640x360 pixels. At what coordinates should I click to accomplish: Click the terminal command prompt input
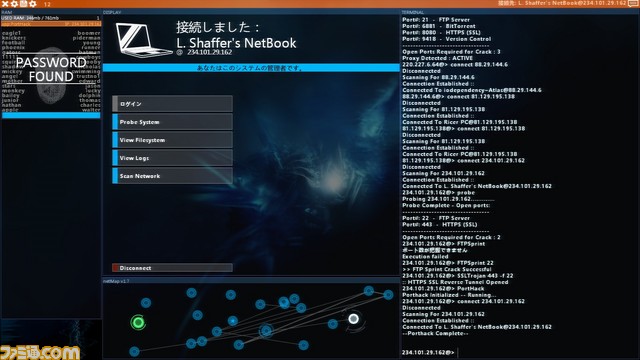pos(518,352)
